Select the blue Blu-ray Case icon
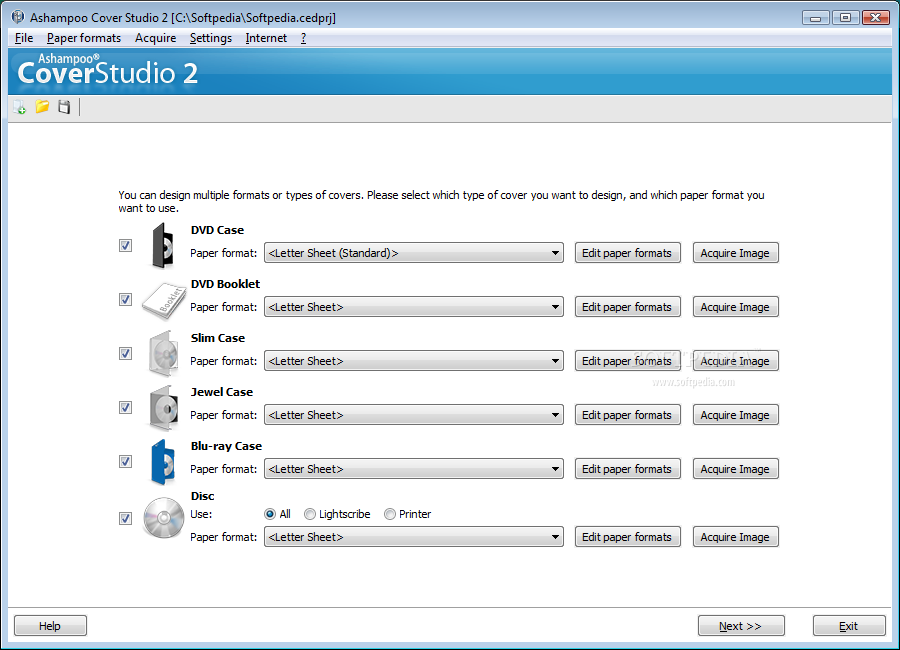Image resolution: width=900 pixels, height=650 pixels. 163,461
